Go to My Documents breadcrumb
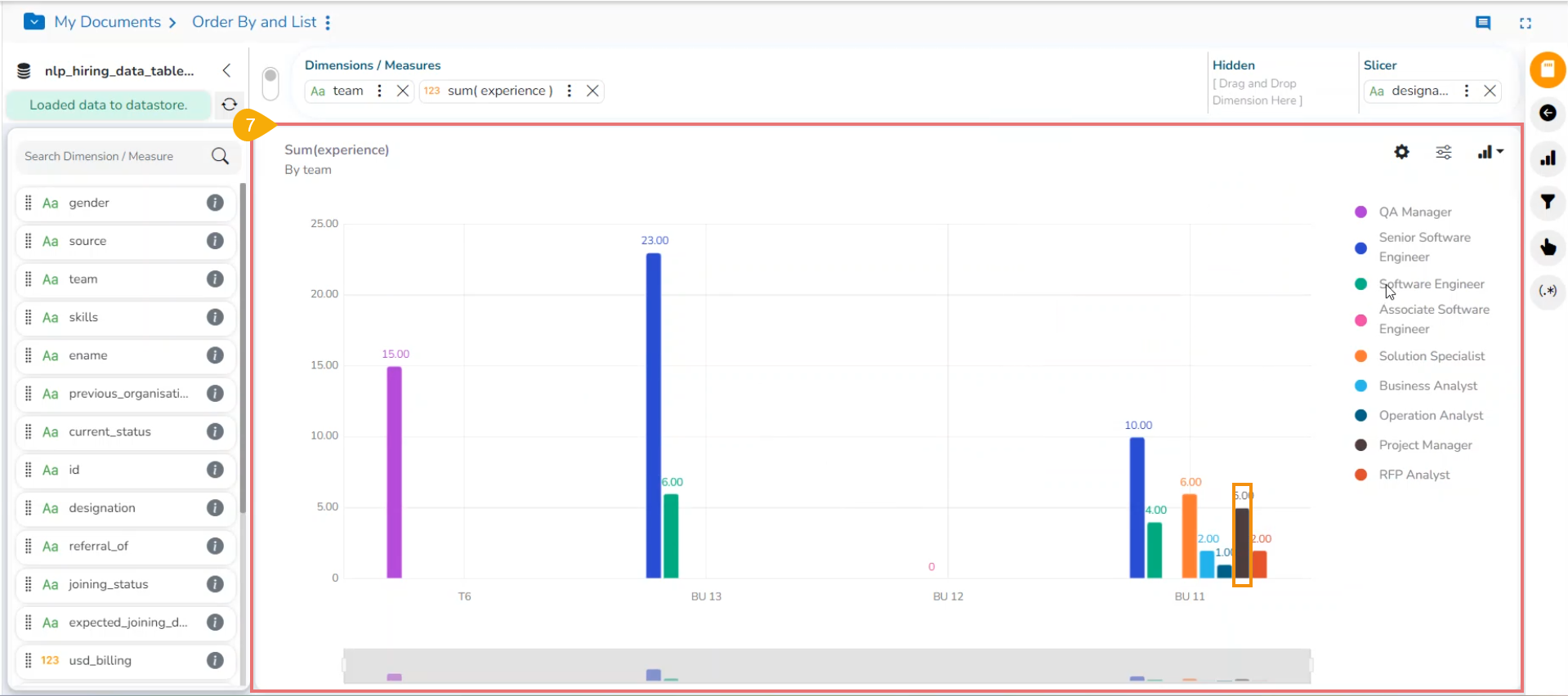Viewport: 1568px width, 696px height. [x=107, y=22]
